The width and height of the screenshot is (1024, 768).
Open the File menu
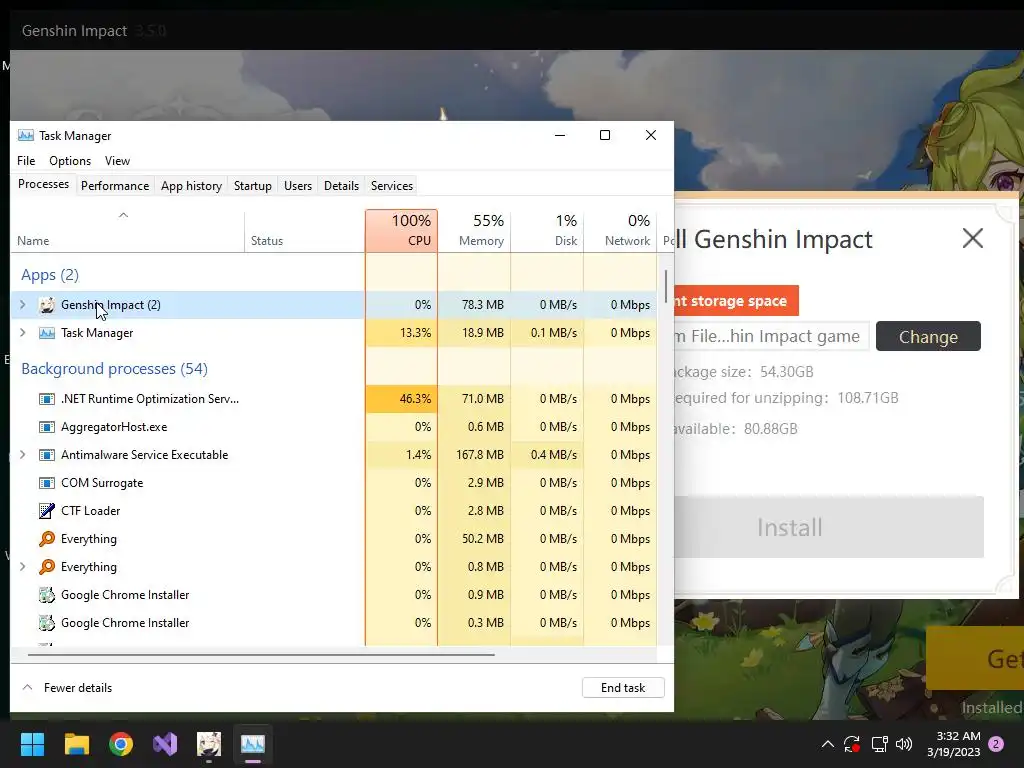pos(26,161)
